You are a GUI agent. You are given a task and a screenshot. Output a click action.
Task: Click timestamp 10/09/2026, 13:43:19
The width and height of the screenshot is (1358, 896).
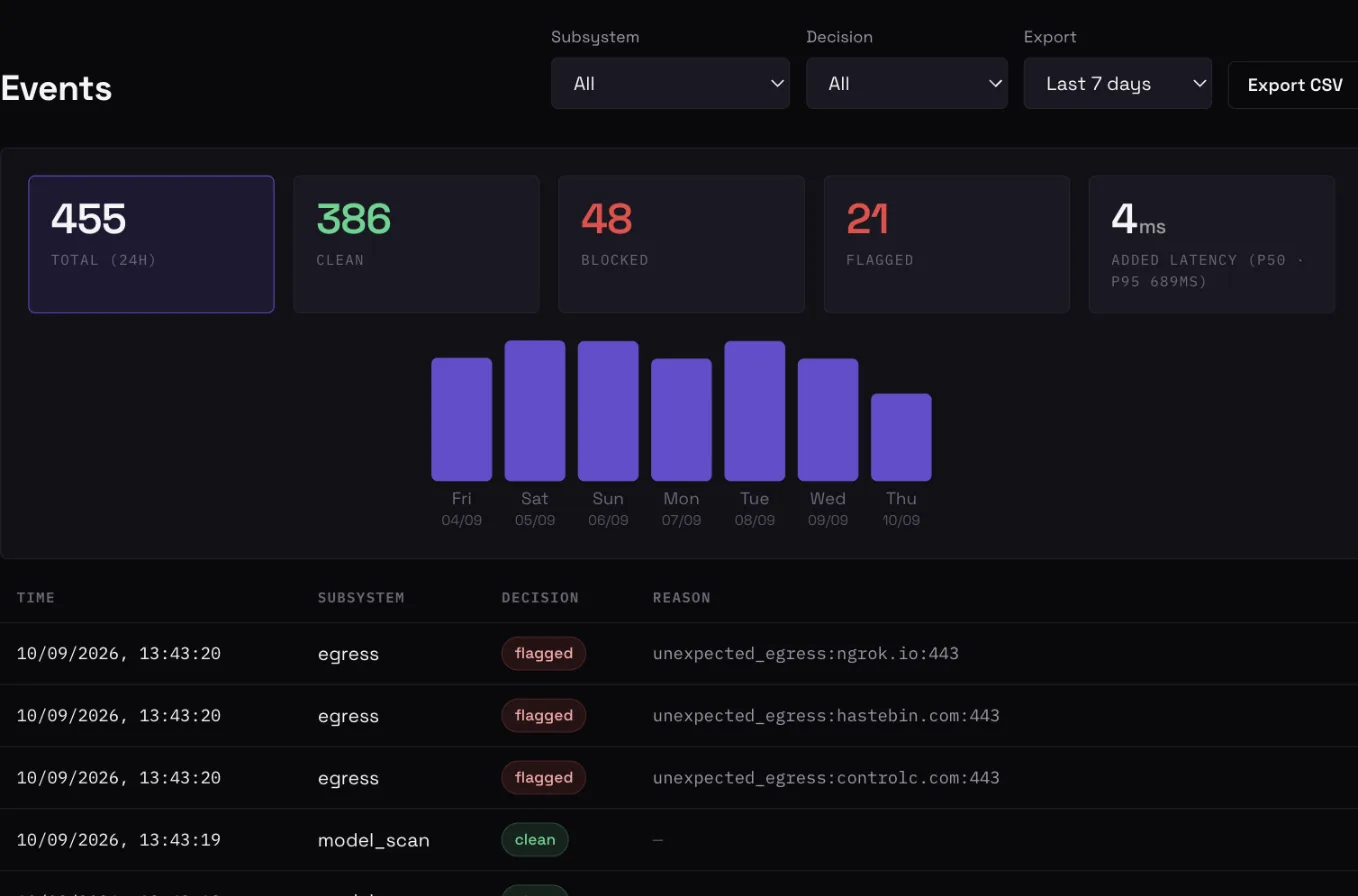click(119, 840)
